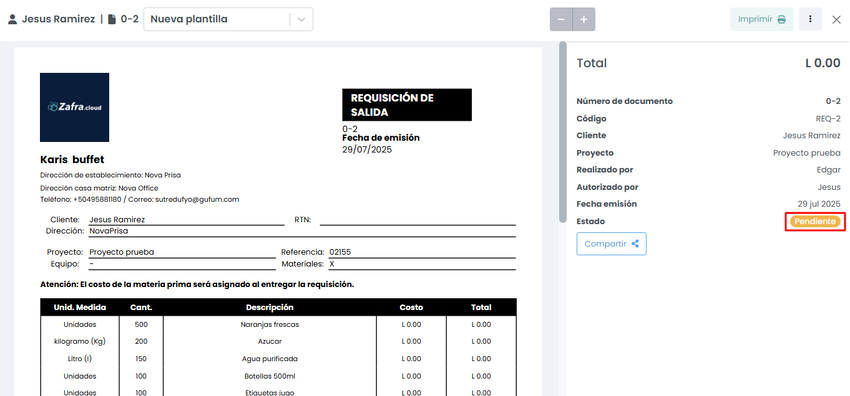
Task: Click the share icon in Compartir
Action: [635, 244]
